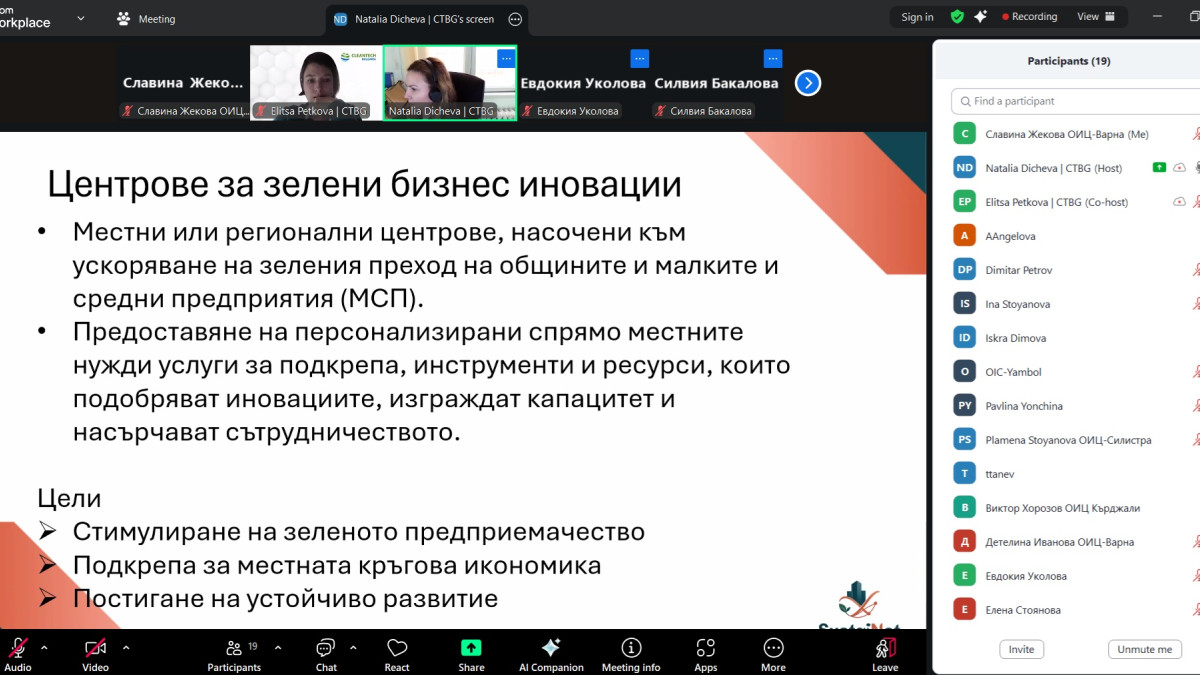
Task: Open video settings via the Video chevron
Action: tap(124, 645)
